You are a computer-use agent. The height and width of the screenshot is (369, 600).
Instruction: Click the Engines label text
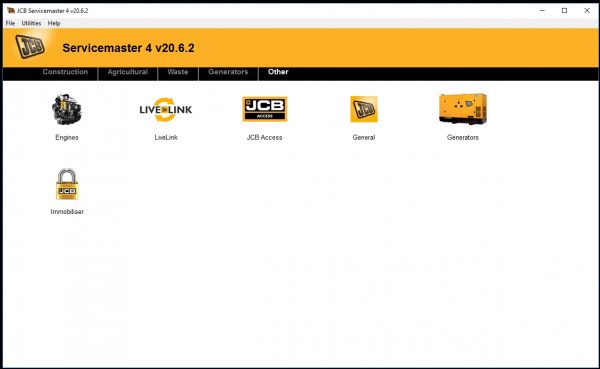pos(67,137)
